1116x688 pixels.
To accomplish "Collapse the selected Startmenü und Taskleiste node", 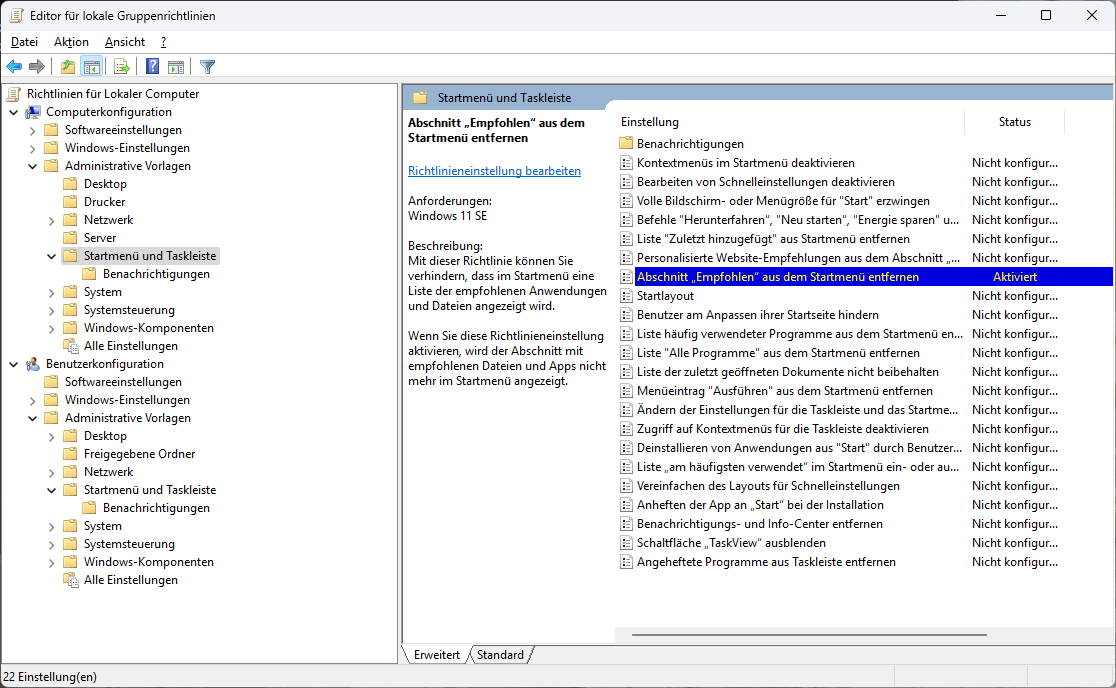I will tap(51, 256).
